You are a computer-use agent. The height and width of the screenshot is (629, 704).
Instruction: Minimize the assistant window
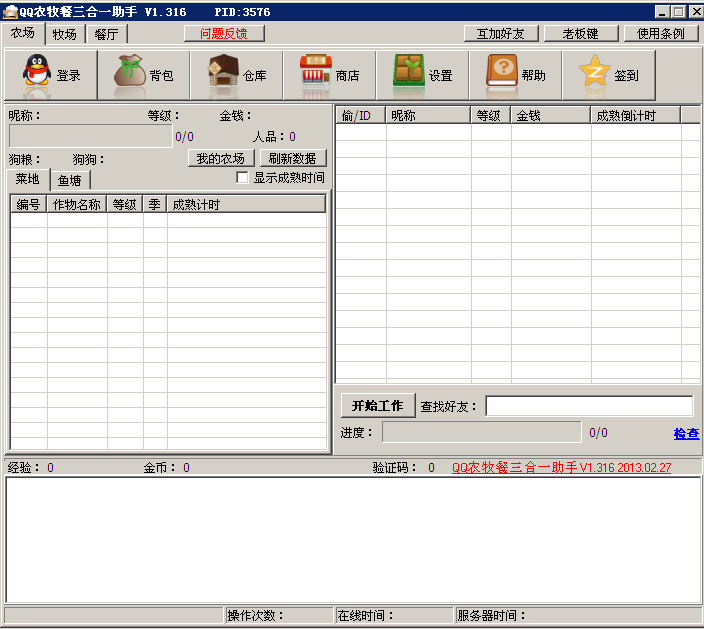tap(662, 12)
